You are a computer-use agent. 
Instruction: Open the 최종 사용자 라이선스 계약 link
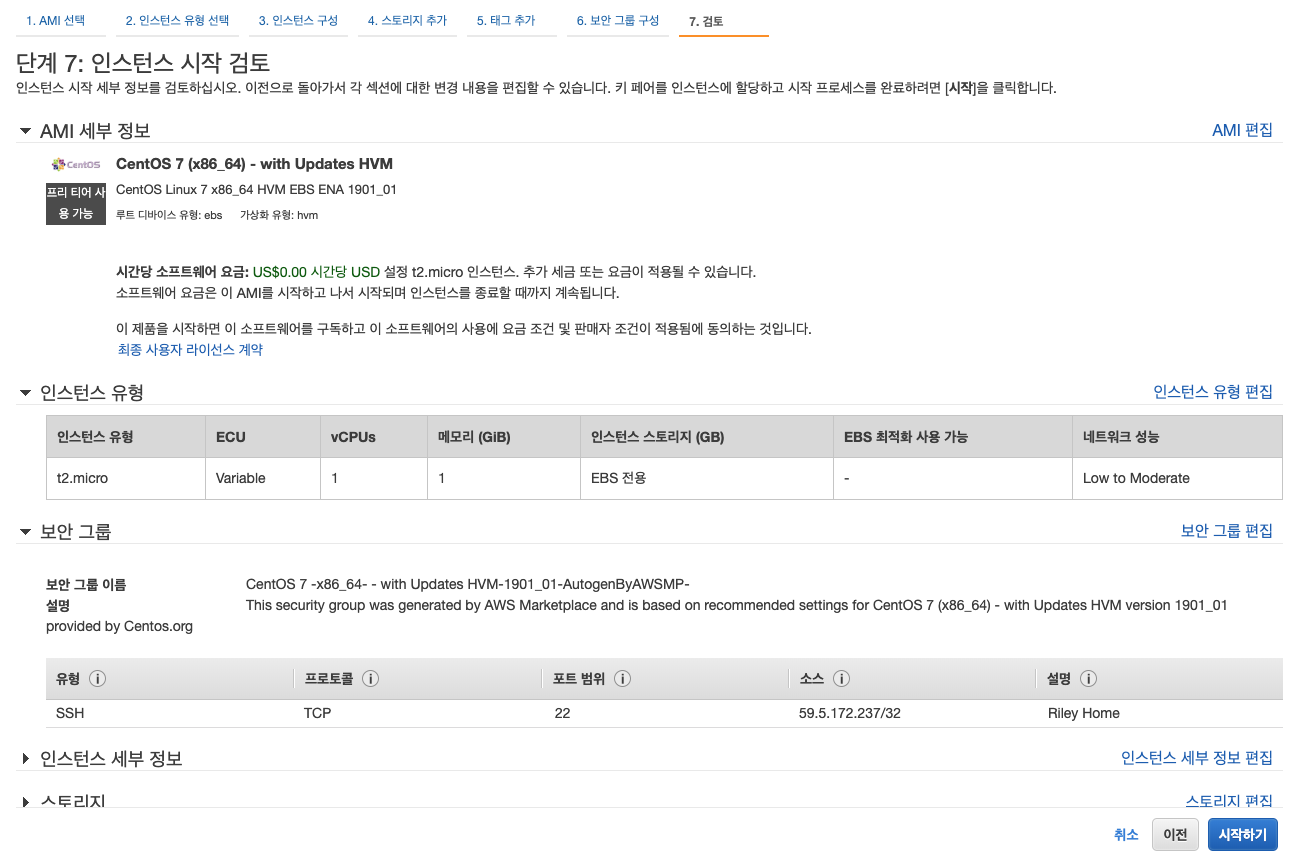tap(189, 350)
